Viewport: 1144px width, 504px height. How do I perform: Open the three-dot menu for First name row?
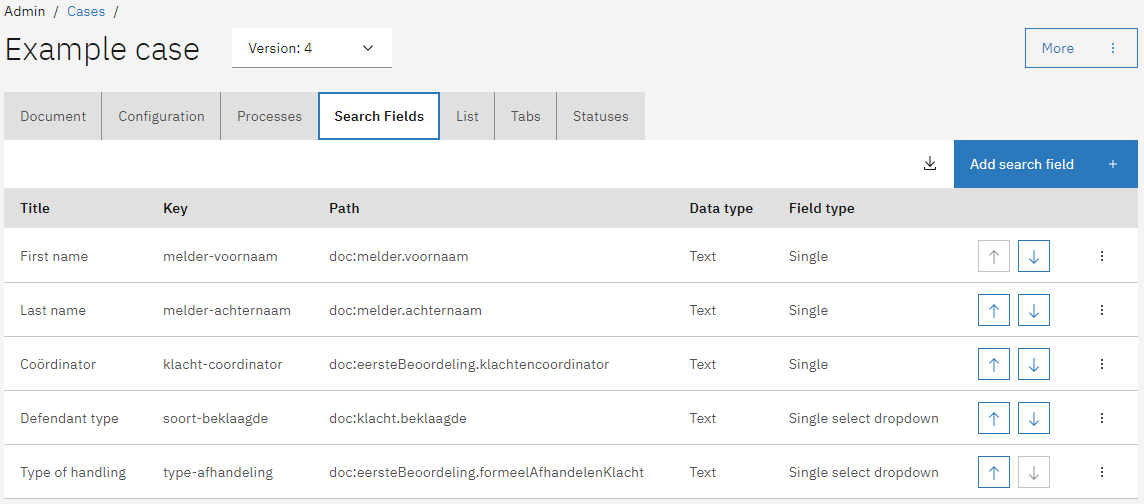pos(1102,256)
